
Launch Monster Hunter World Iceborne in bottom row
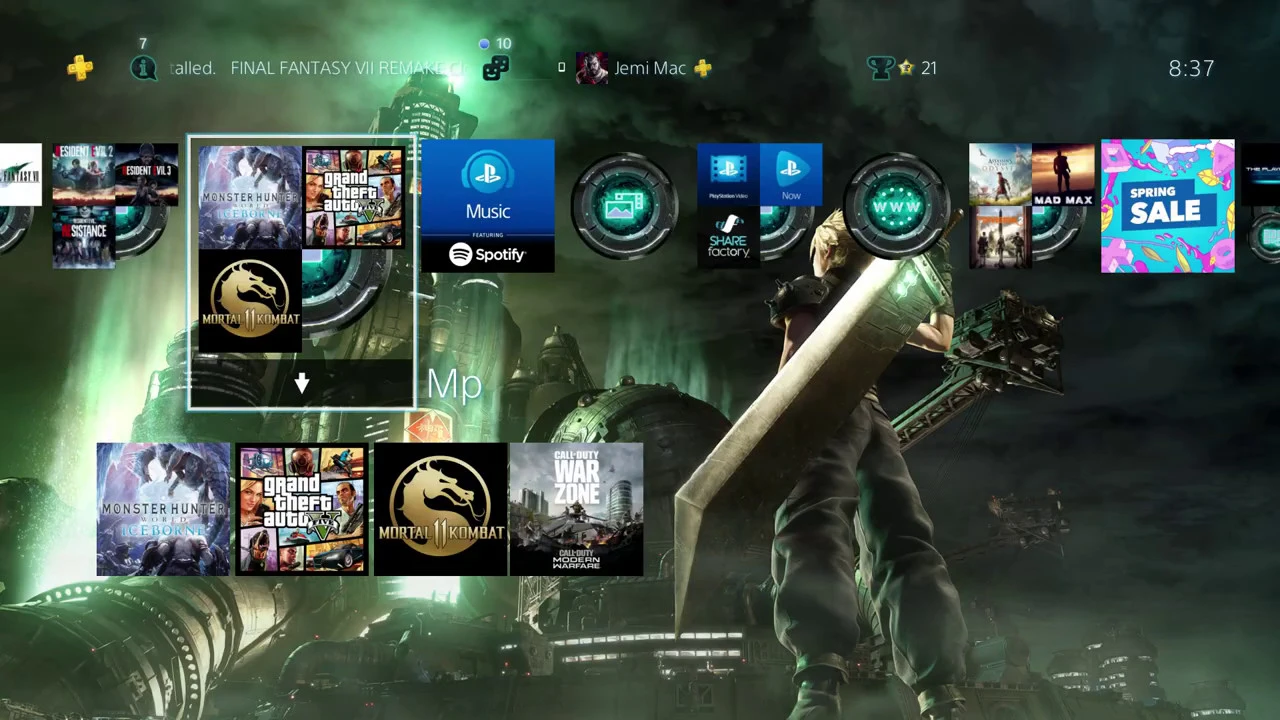coord(163,509)
